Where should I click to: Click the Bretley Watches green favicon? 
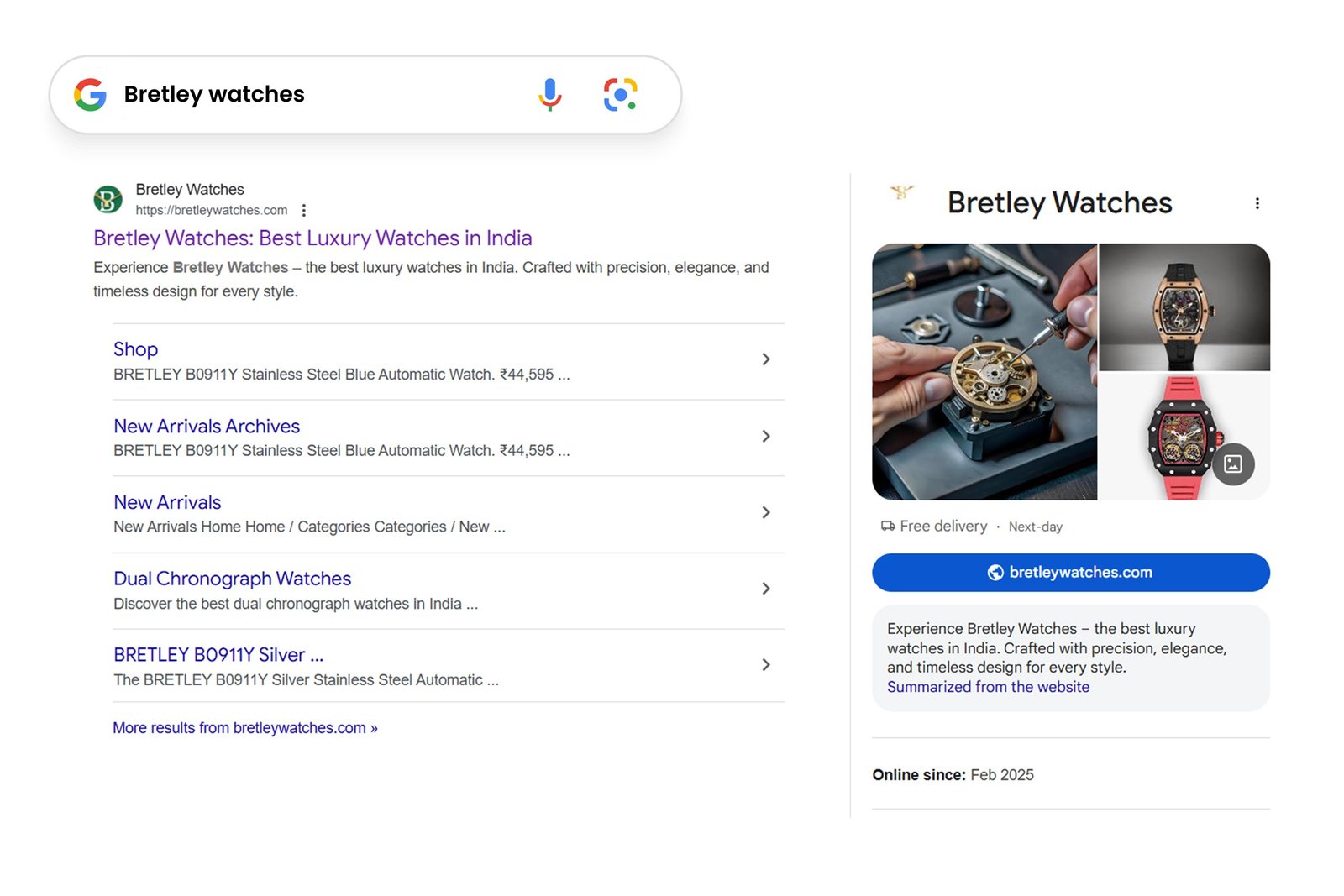[108, 200]
